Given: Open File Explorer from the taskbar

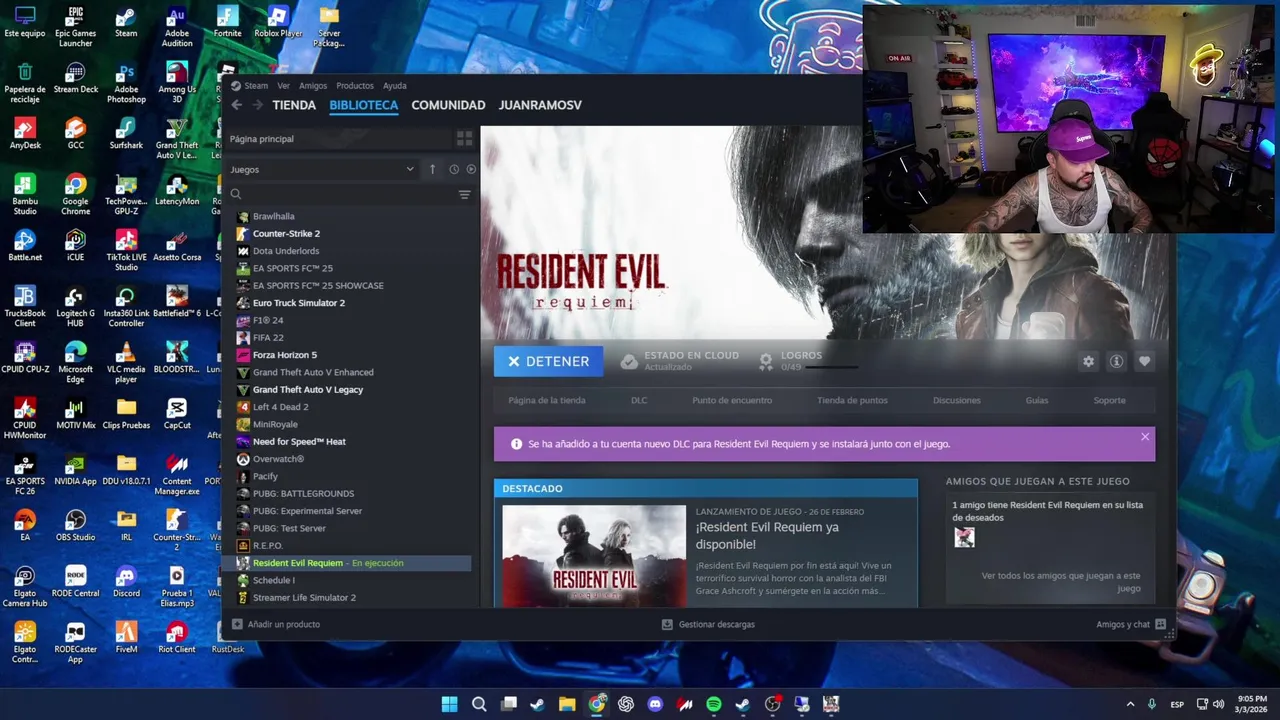Looking at the screenshot, I should coord(567,704).
